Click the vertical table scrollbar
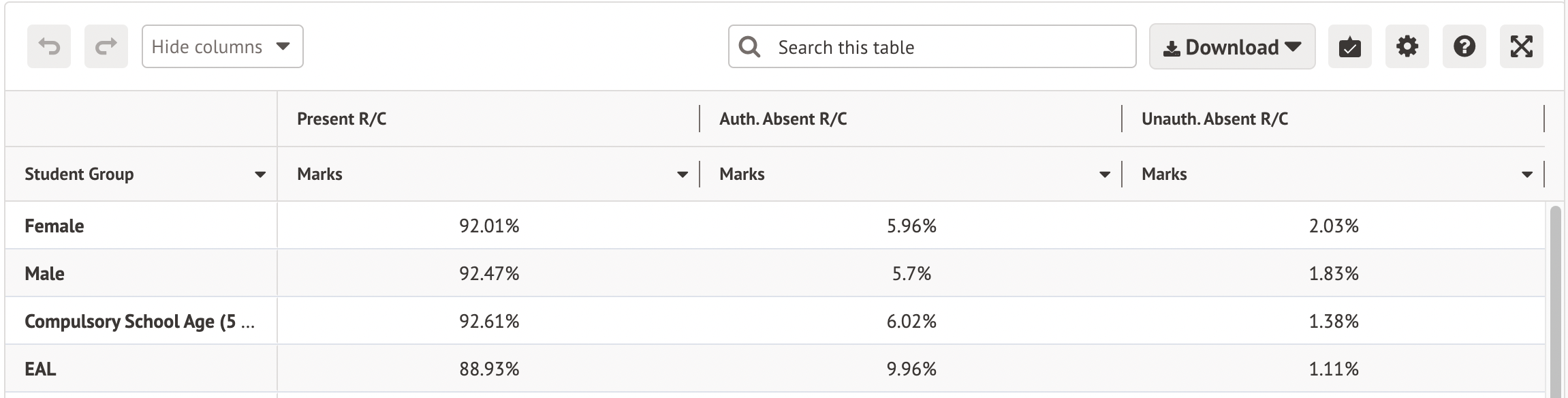This screenshot has height=398, width=1568. 1555,300
